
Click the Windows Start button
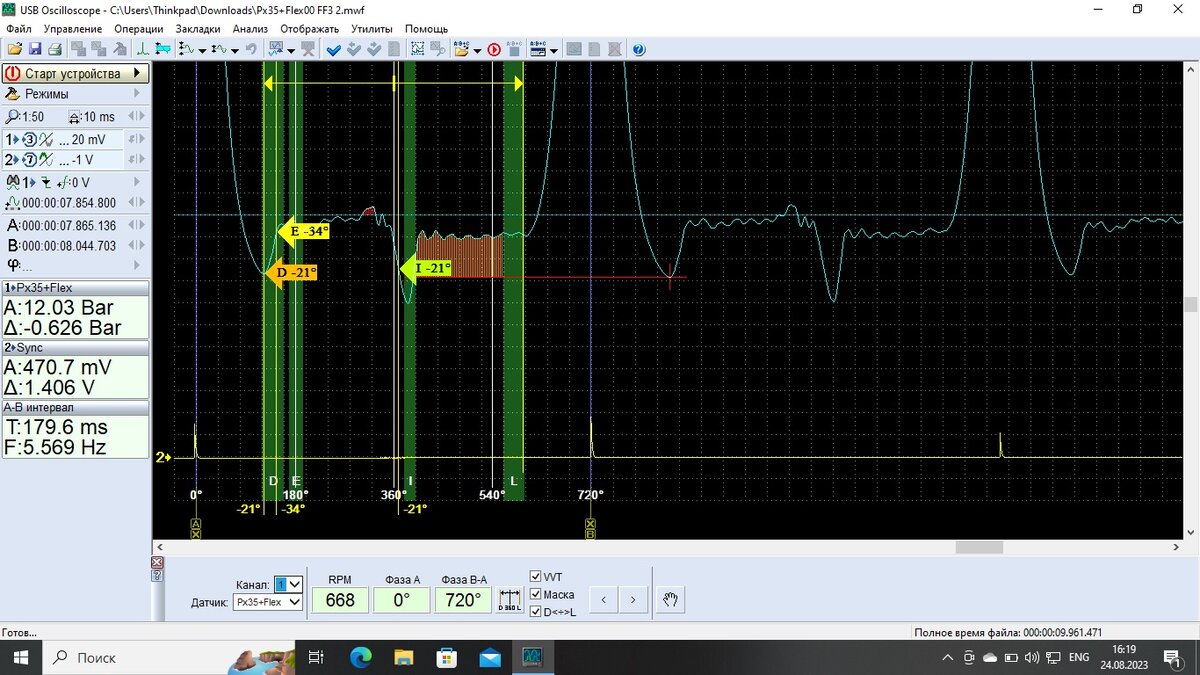[x=19, y=657]
